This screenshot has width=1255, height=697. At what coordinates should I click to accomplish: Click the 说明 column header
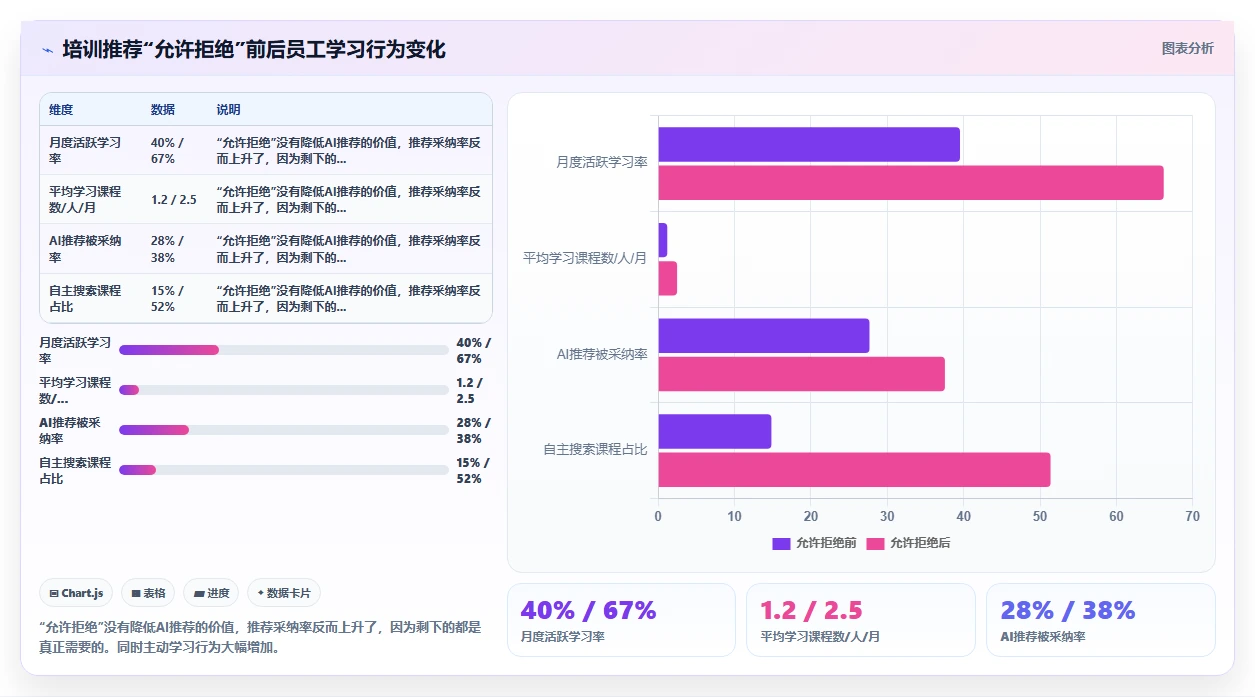(228, 110)
